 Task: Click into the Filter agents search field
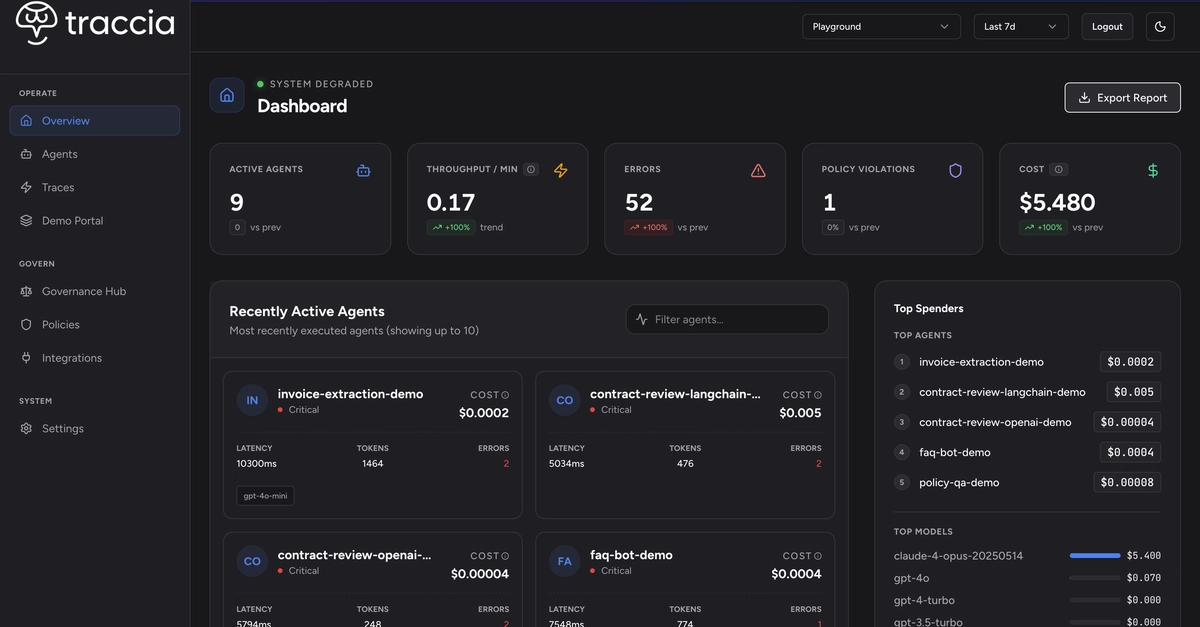(x=727, y=319)
